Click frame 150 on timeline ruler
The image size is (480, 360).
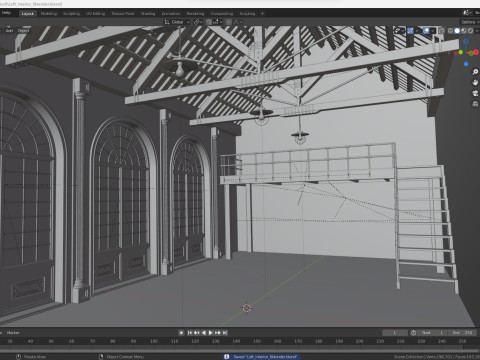(257, 341)
